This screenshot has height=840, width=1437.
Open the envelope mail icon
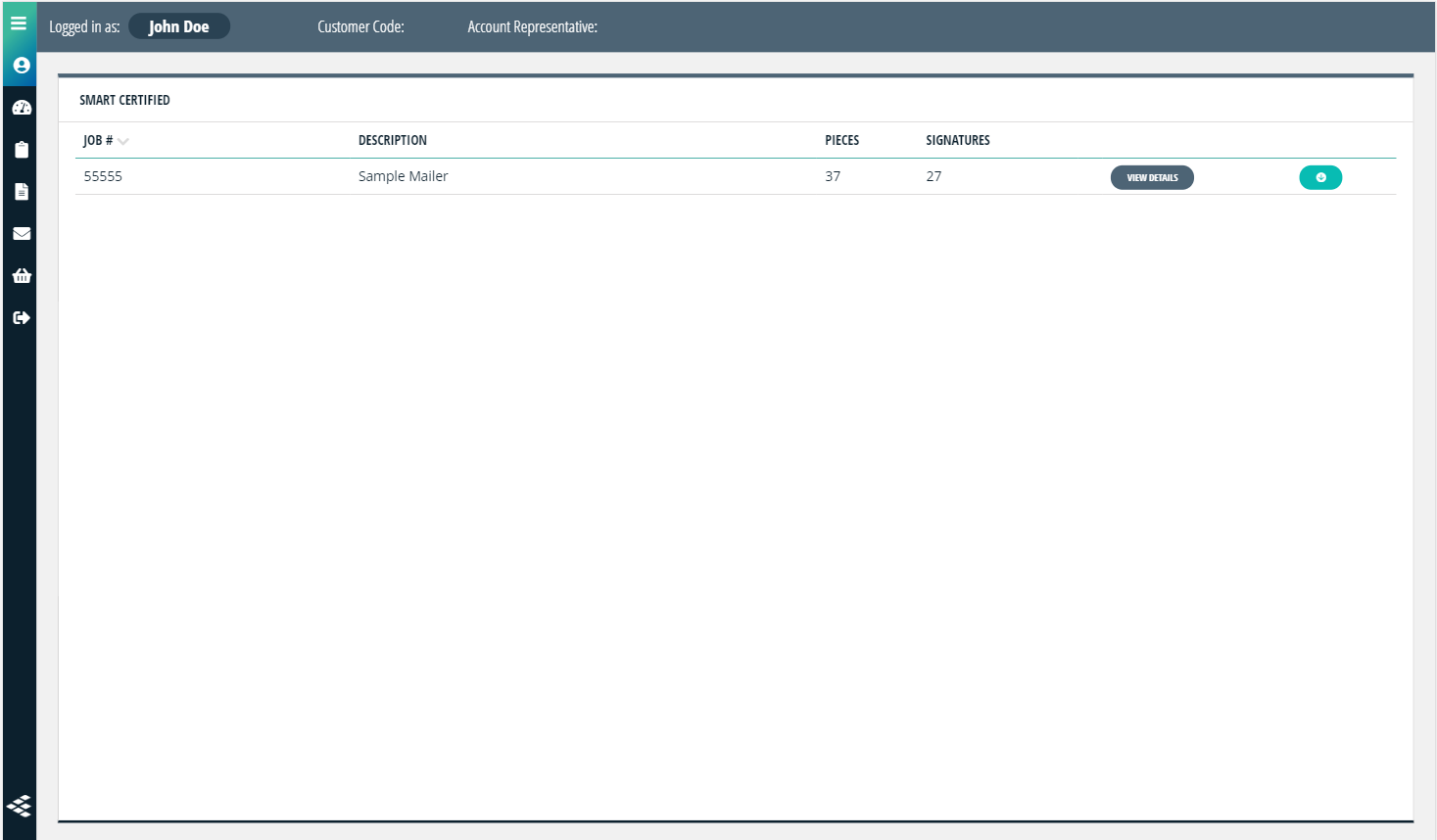[x=22, y=234]
